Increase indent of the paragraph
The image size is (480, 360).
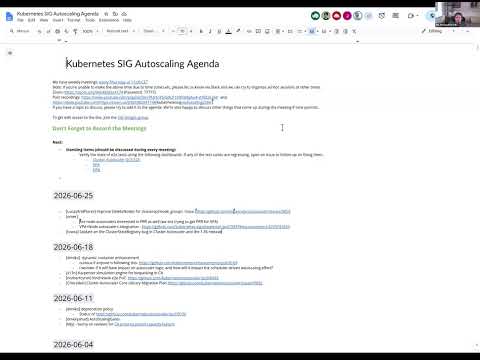point(345,31)
